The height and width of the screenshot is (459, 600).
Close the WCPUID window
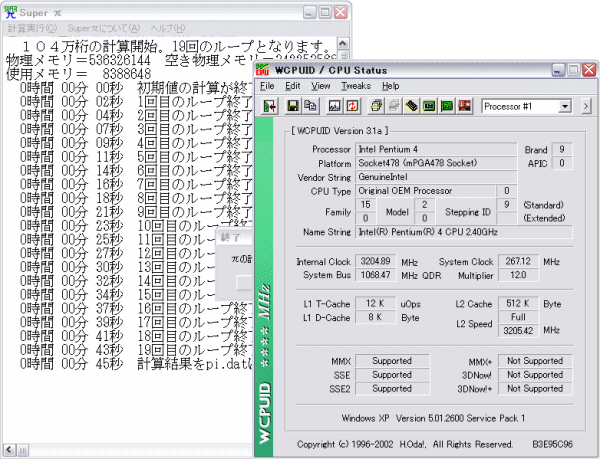coord(589,70)
